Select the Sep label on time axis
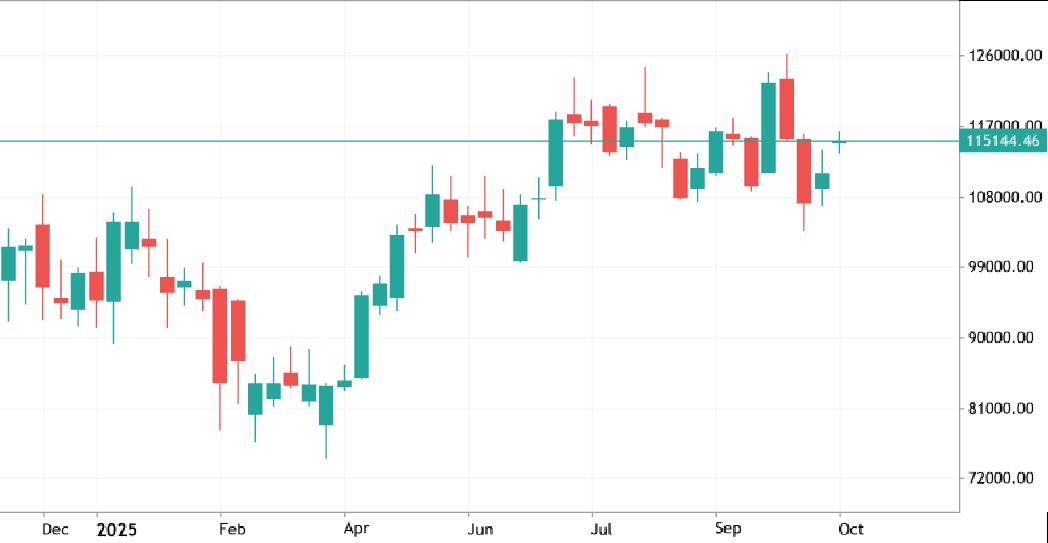This screenshot has height=543, width=1048. (728, 528)
